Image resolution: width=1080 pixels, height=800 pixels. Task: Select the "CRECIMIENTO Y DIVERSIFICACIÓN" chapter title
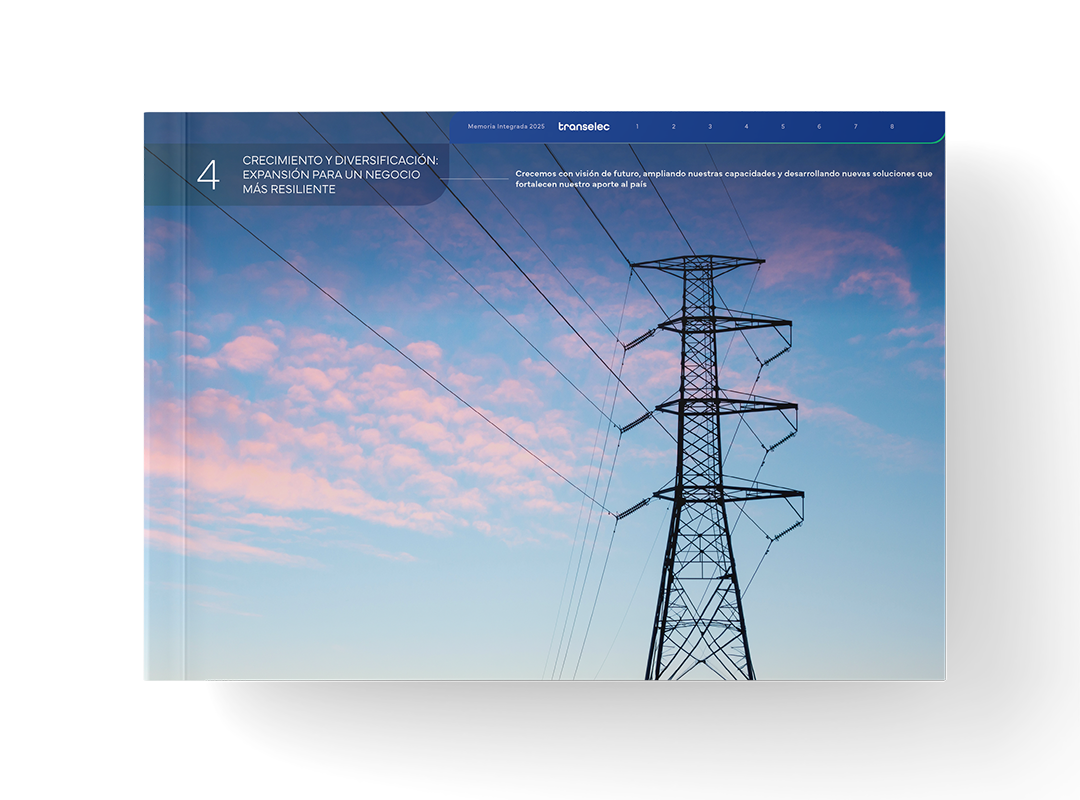click(340, 174)
